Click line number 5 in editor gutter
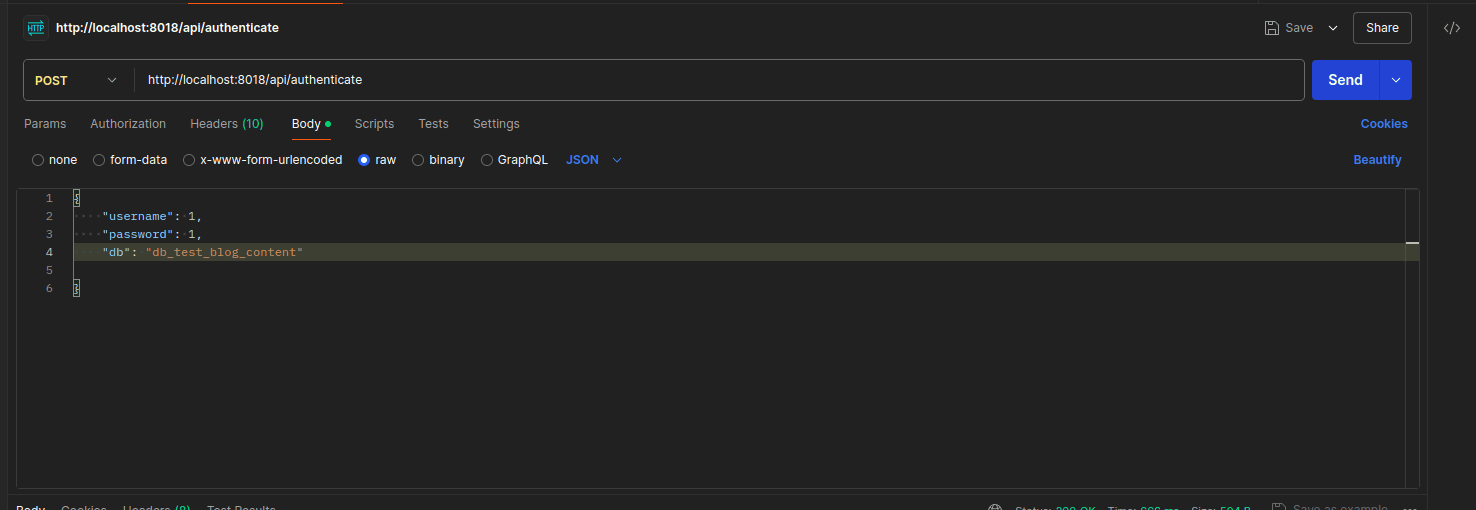The image size is (1476, 510). (x=49, y=270)
